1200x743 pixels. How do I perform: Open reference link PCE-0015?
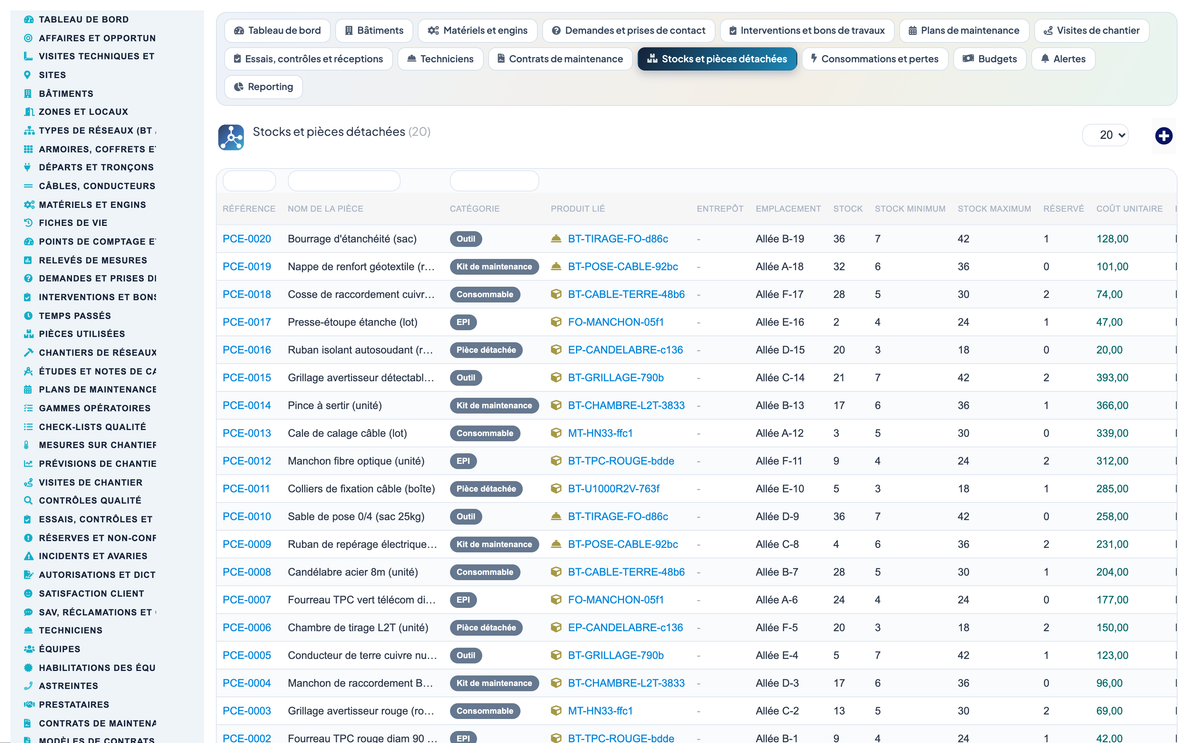coord(247,378)
